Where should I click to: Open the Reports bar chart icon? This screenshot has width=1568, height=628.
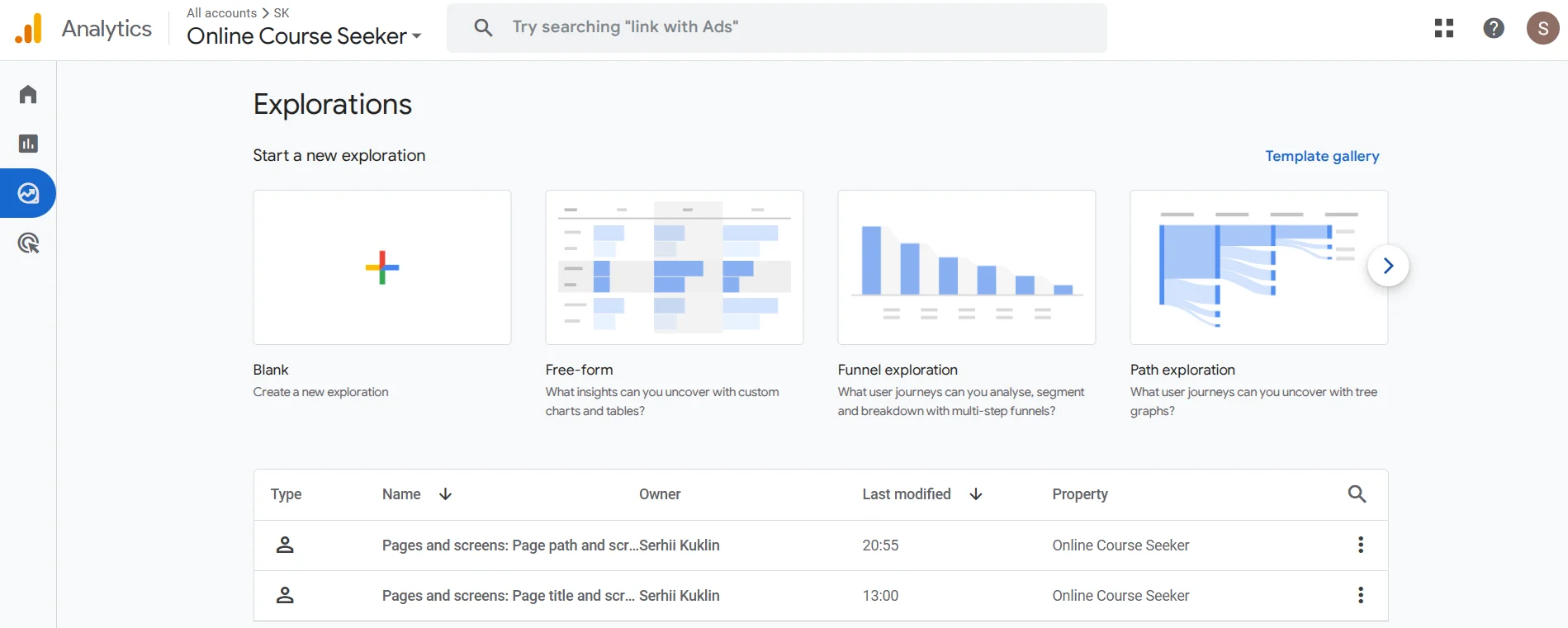pos(28,144)
